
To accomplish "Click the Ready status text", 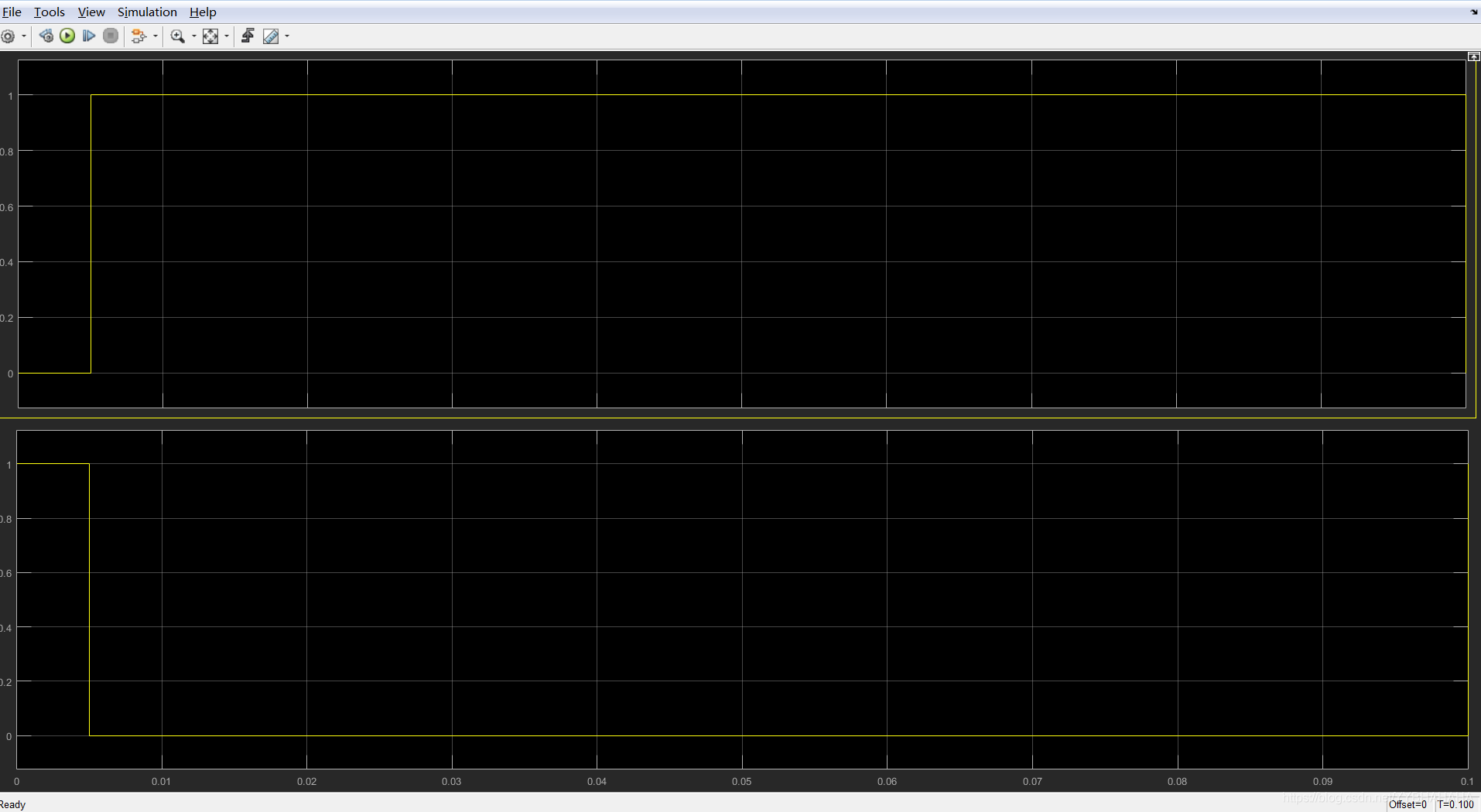I will click(x=12, y=804).
